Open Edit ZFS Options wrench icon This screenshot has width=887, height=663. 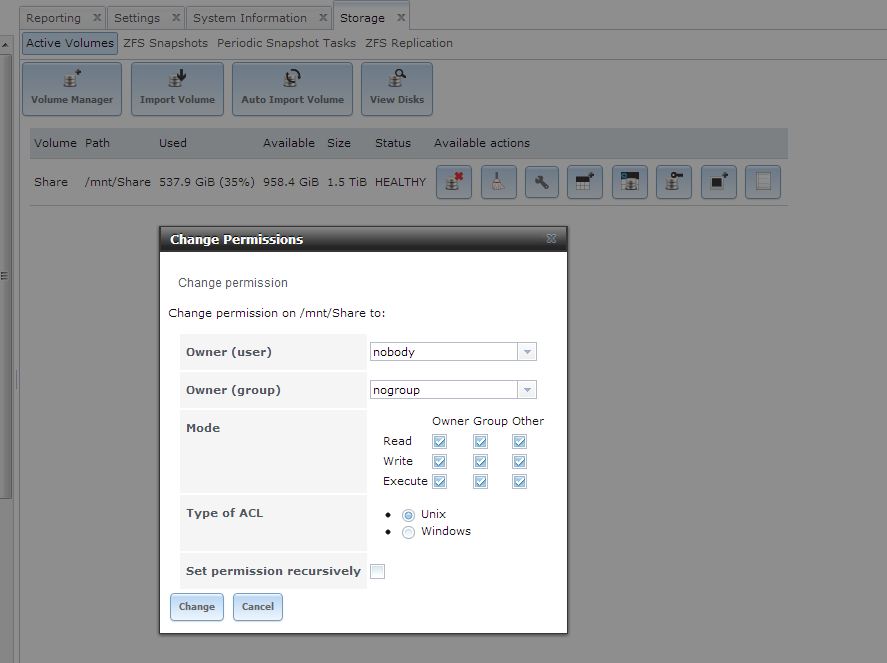542,183
